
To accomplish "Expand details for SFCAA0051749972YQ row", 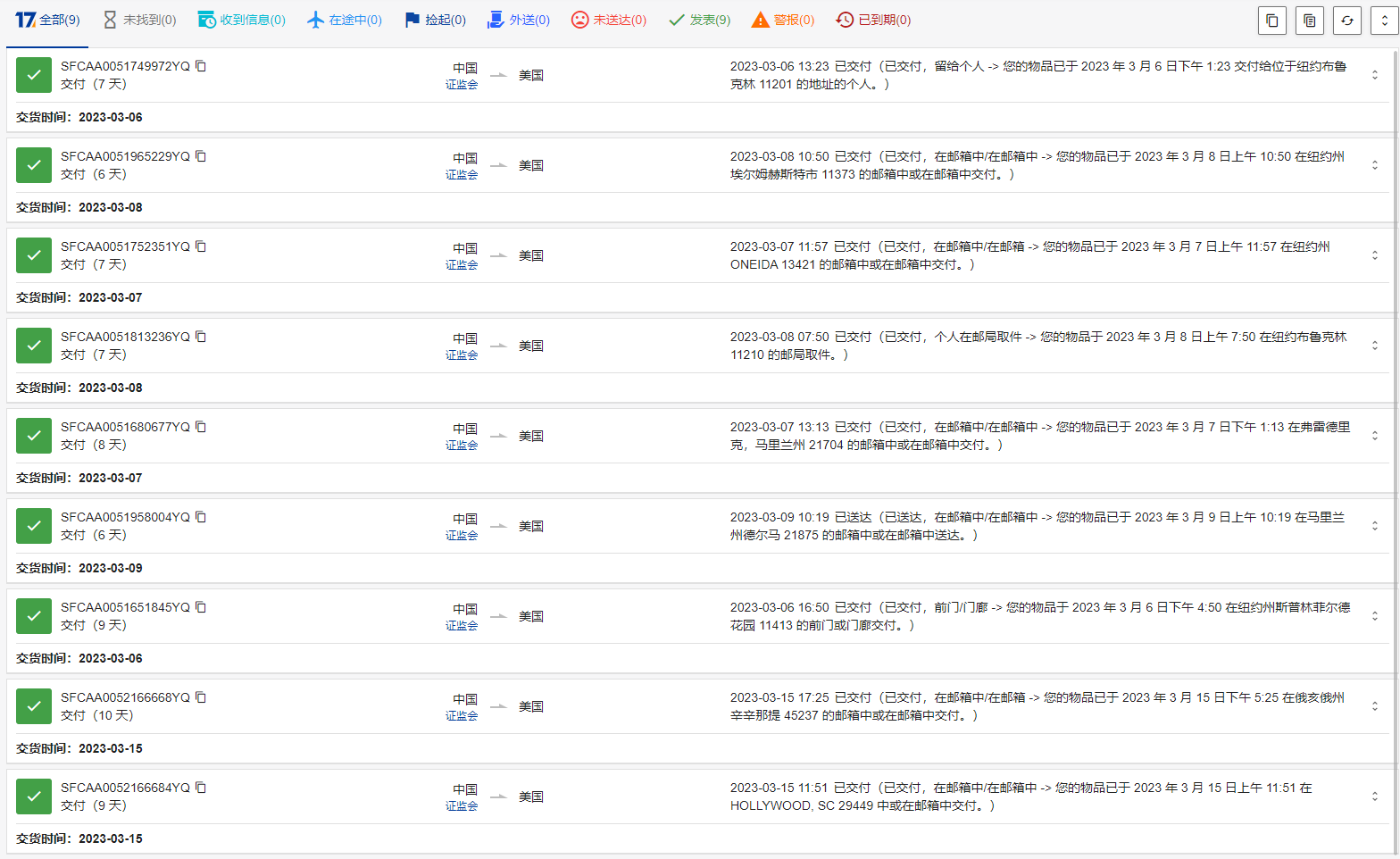I will point(1374,75).
